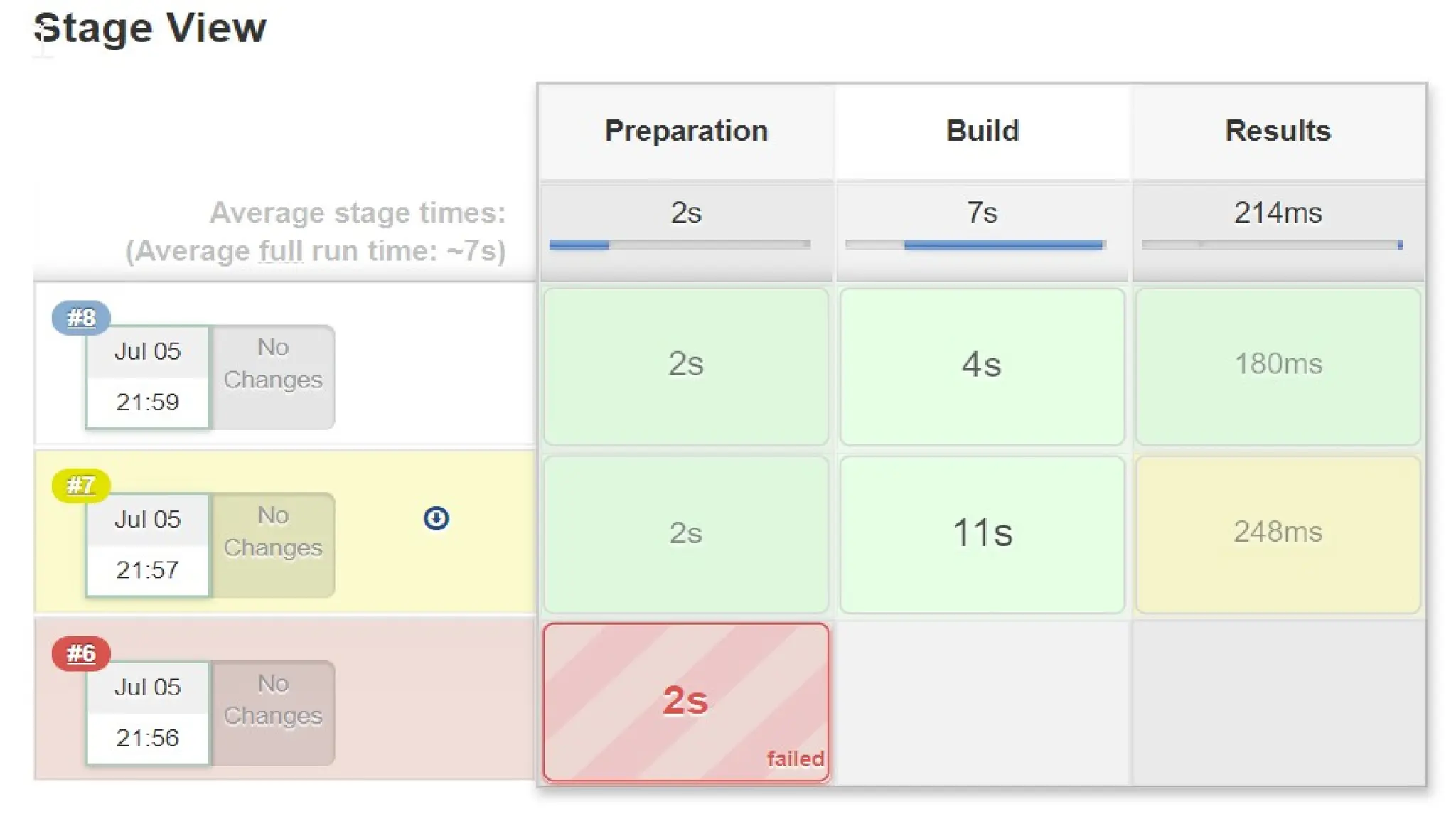The image size is (1456, 819).
Task: Click the Preparation column header
Action: click(685, 132)
